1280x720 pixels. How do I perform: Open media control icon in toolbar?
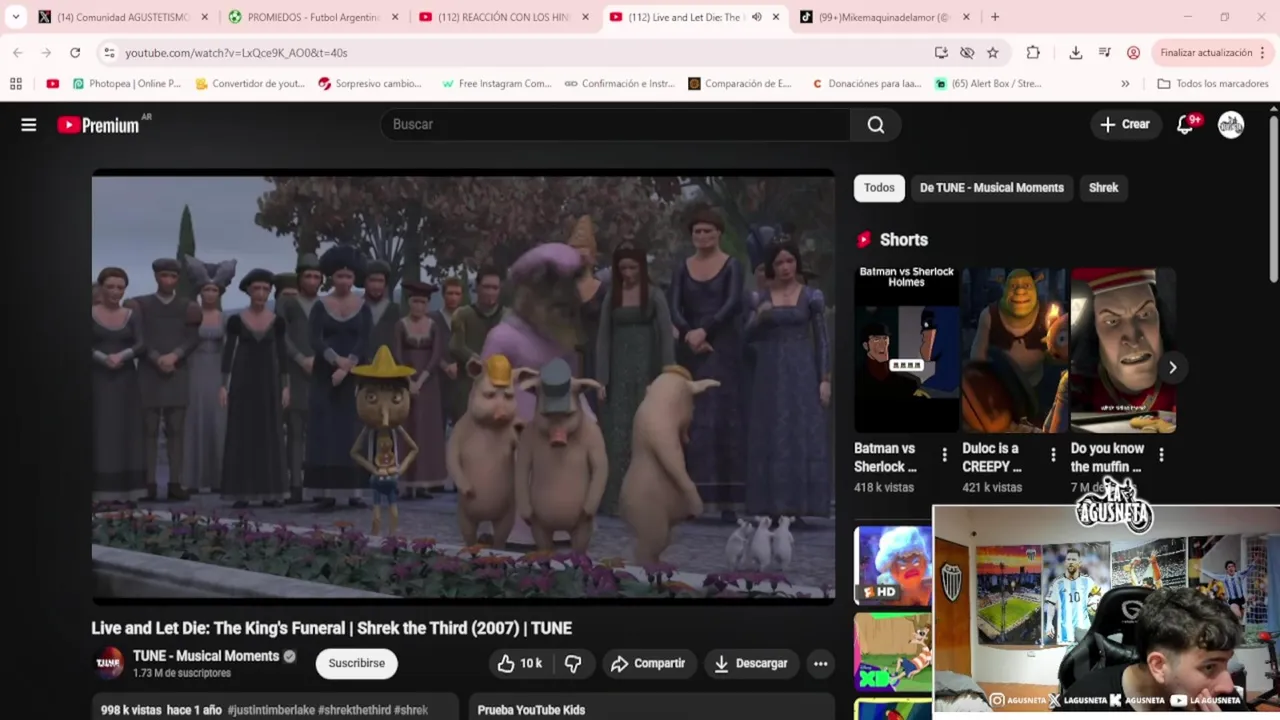pos(1104,52)
